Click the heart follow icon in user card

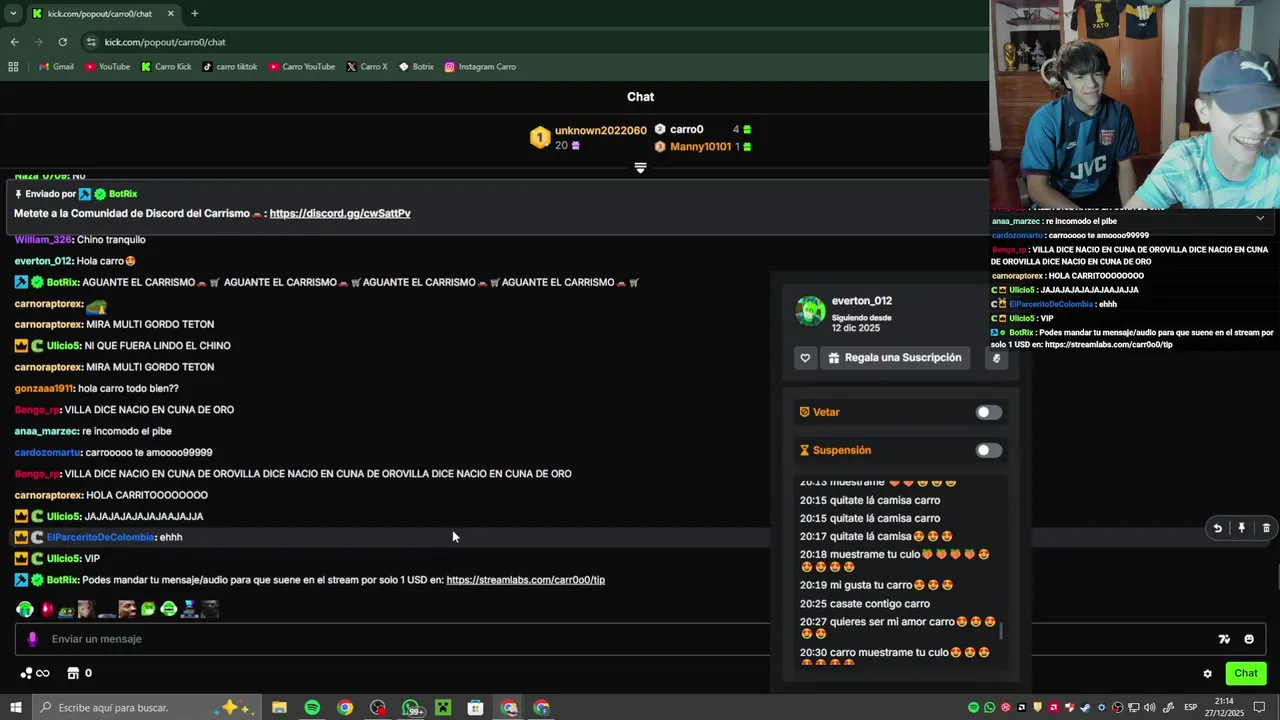[x=805, y=358]
